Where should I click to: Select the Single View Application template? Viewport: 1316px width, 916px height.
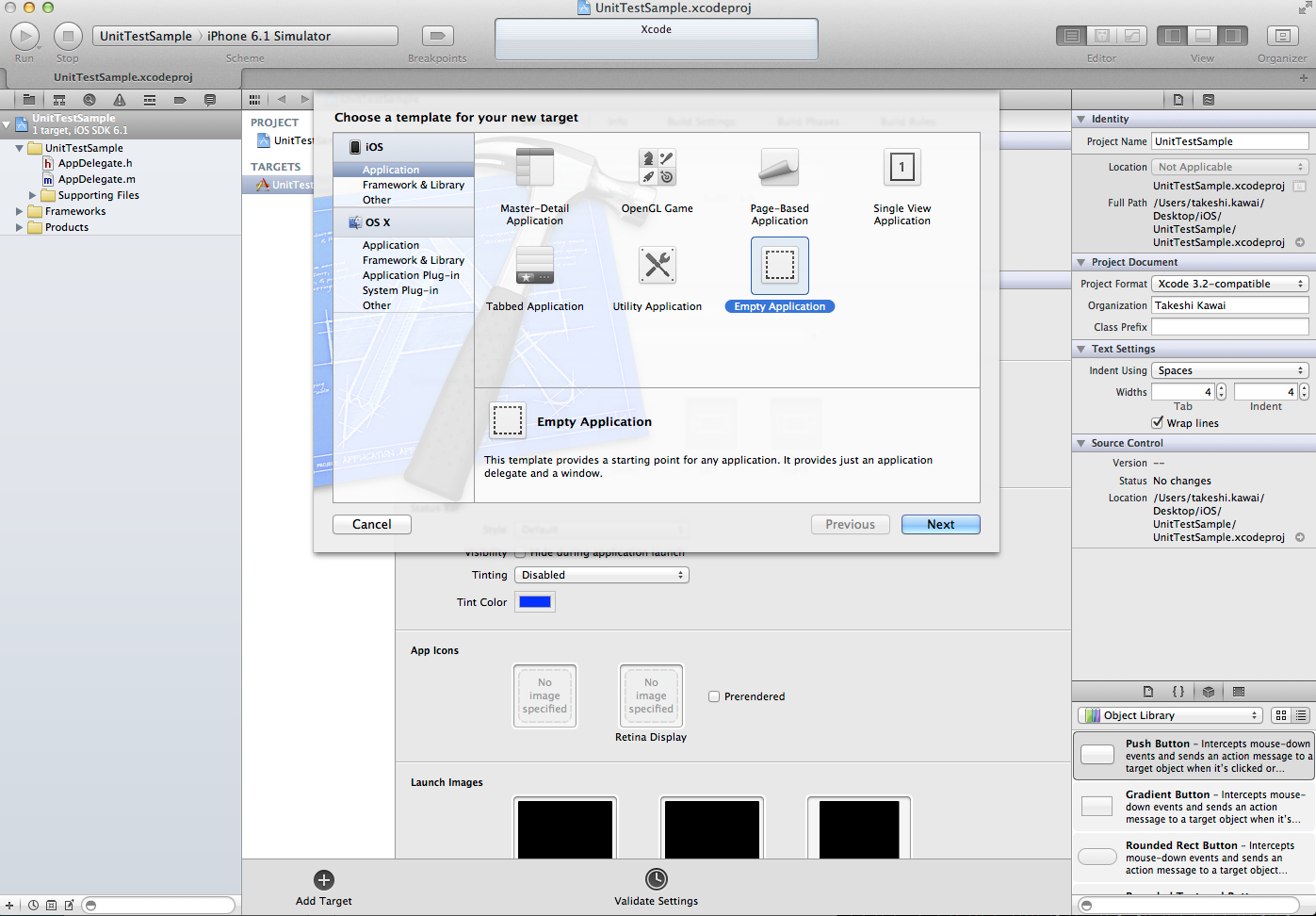click(902, 168)
